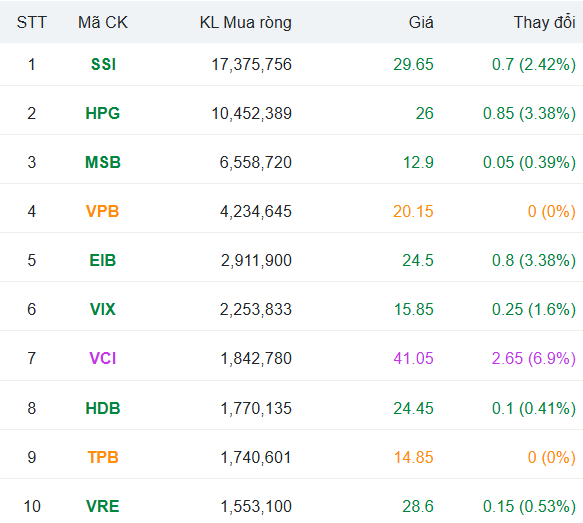Click change value 0.85 (3.38%)
Viewport: 583px width, 523px height.
coord(529,113)
